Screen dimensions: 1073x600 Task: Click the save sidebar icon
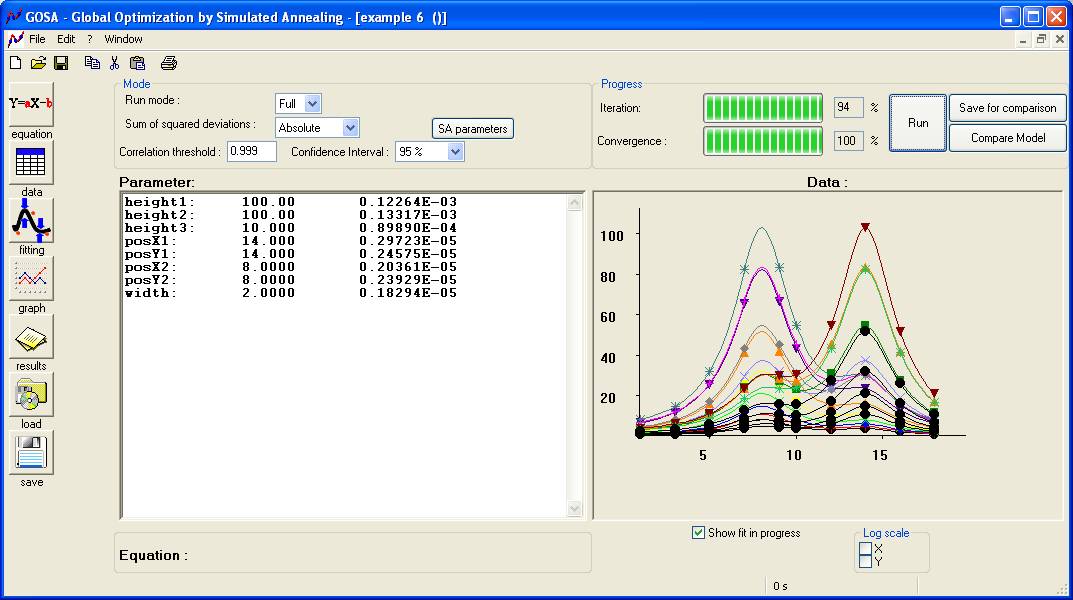[31, 453]
